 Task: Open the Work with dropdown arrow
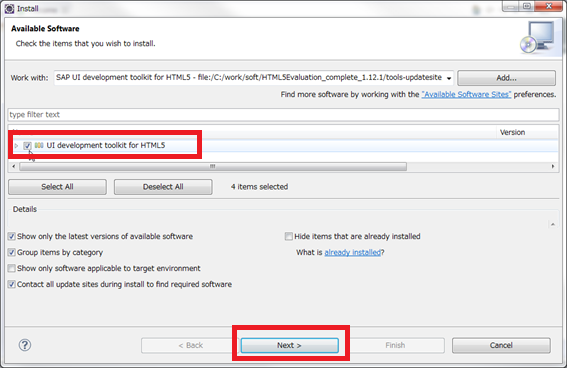point(449,78)
